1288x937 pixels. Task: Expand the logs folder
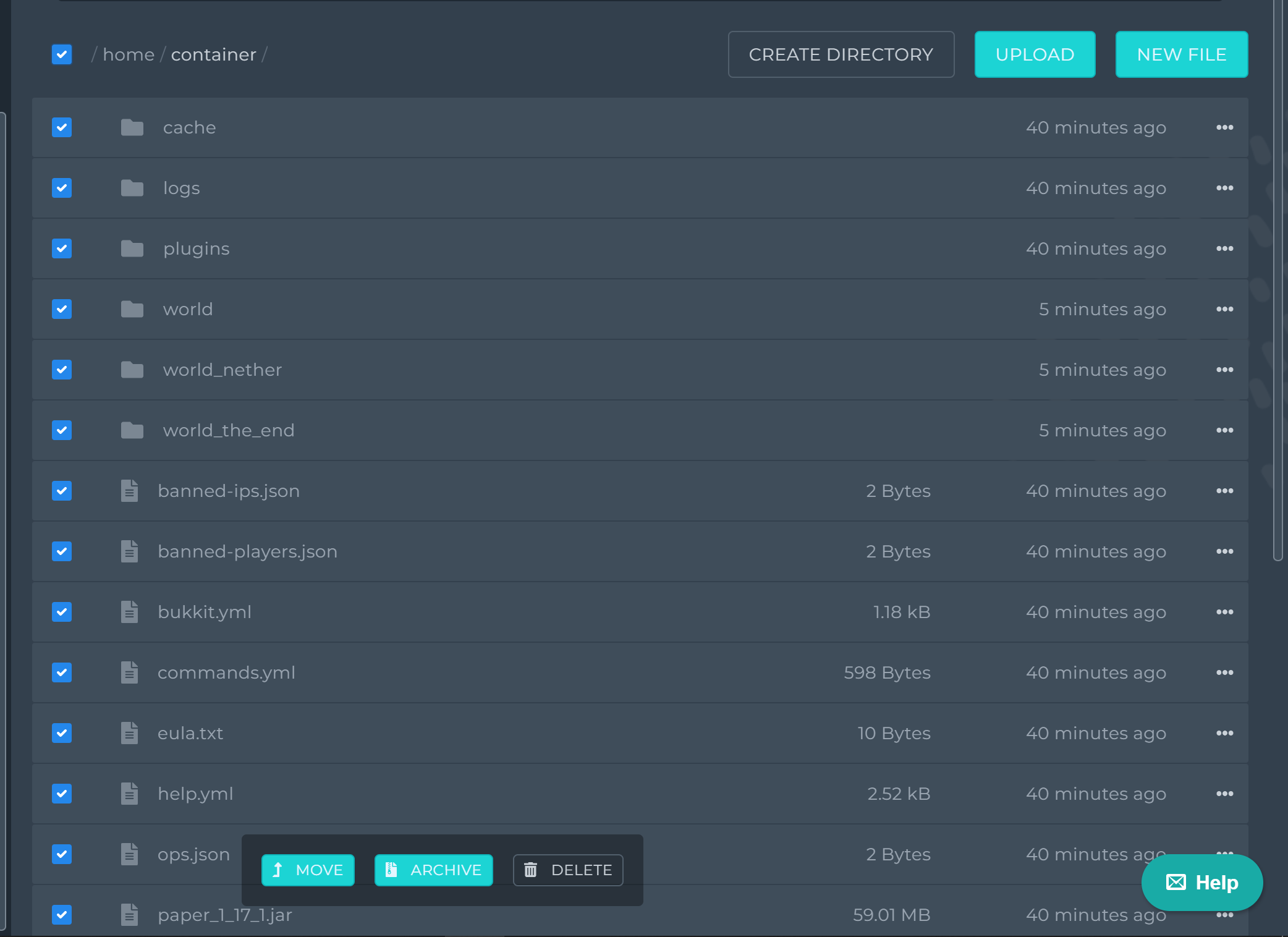click(180, 188)
